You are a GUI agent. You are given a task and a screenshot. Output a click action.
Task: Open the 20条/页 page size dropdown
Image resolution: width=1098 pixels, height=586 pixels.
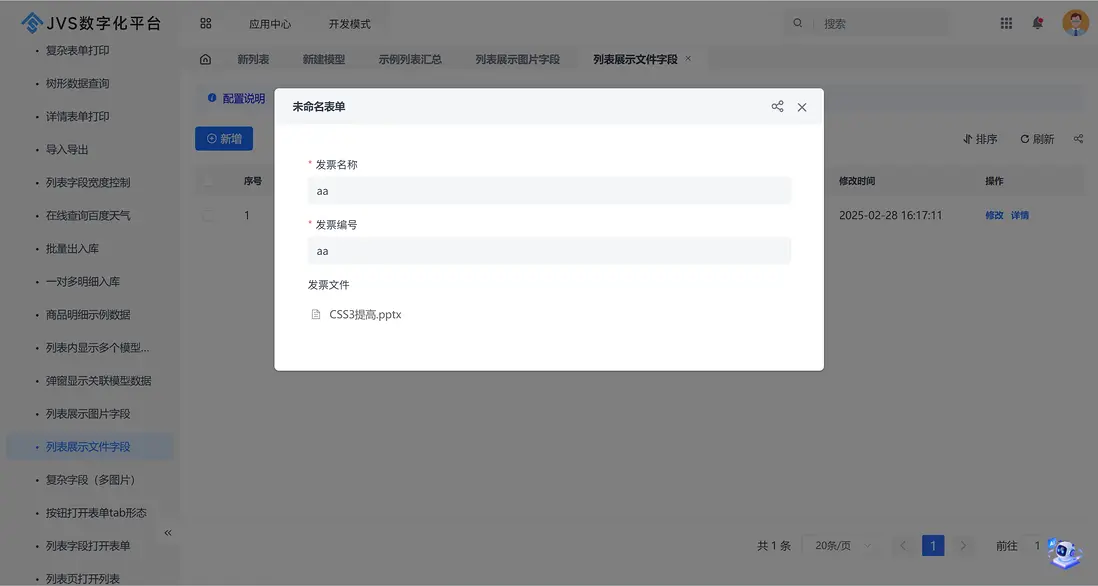coord(836,545)
